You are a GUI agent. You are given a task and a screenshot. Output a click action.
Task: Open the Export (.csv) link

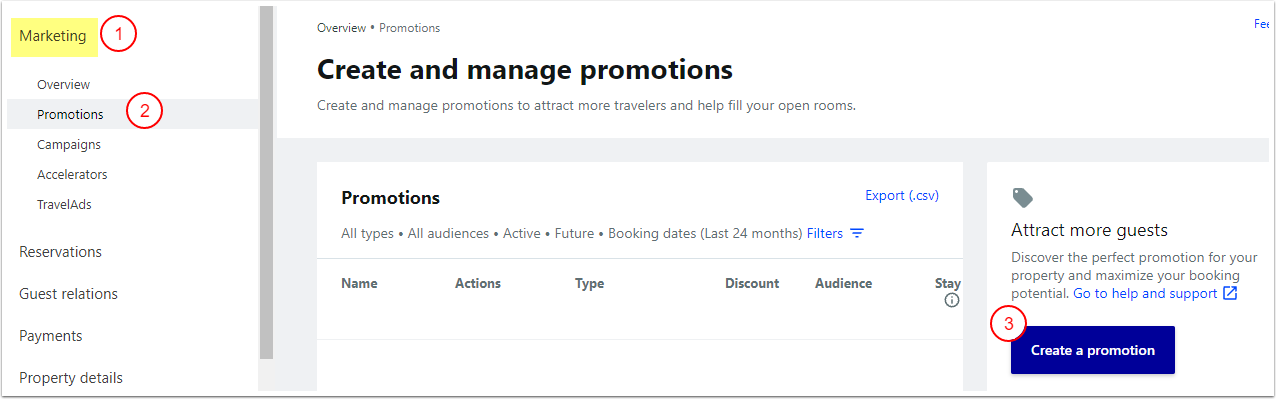click(x=902, y=195)
